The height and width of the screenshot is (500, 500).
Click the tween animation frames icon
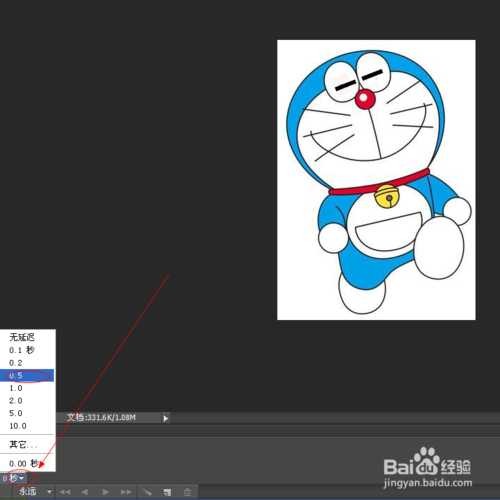coord(147,492)
